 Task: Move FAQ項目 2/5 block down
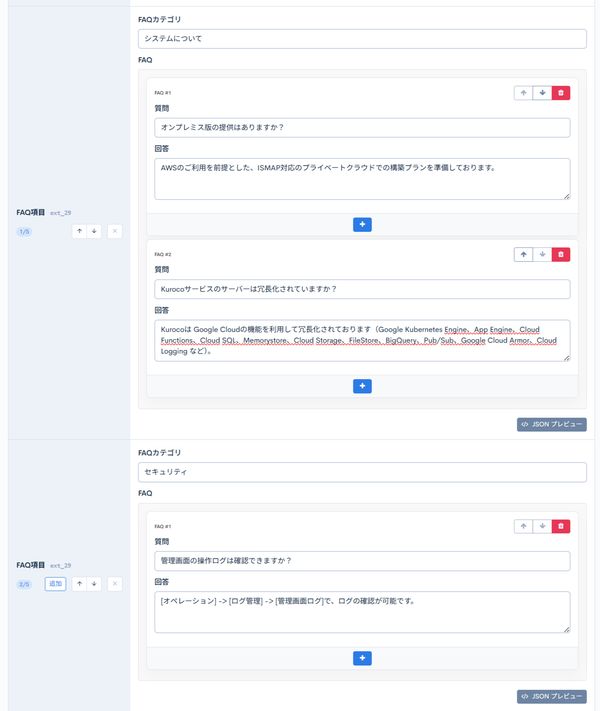(94, 584)
